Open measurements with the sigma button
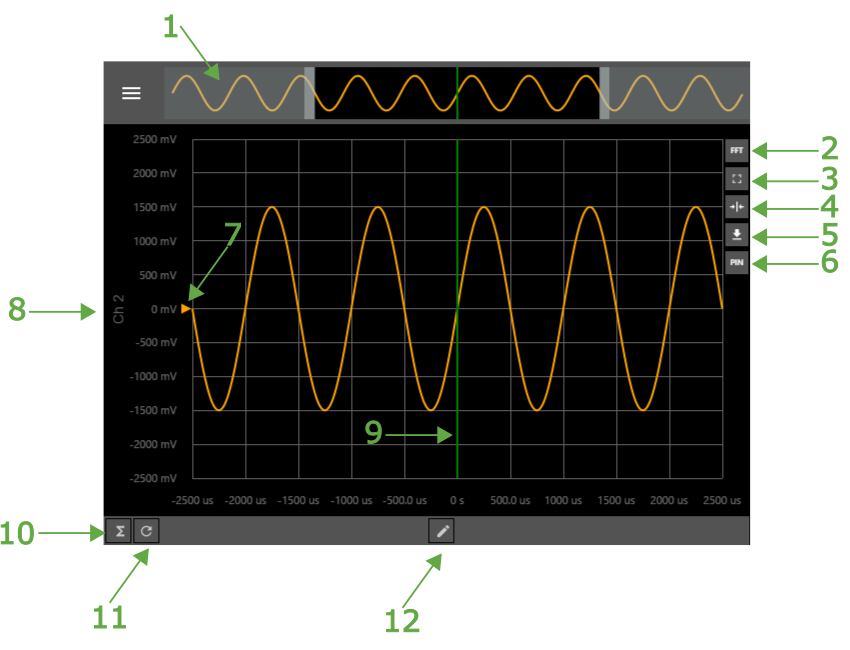 tap(119, 531)
